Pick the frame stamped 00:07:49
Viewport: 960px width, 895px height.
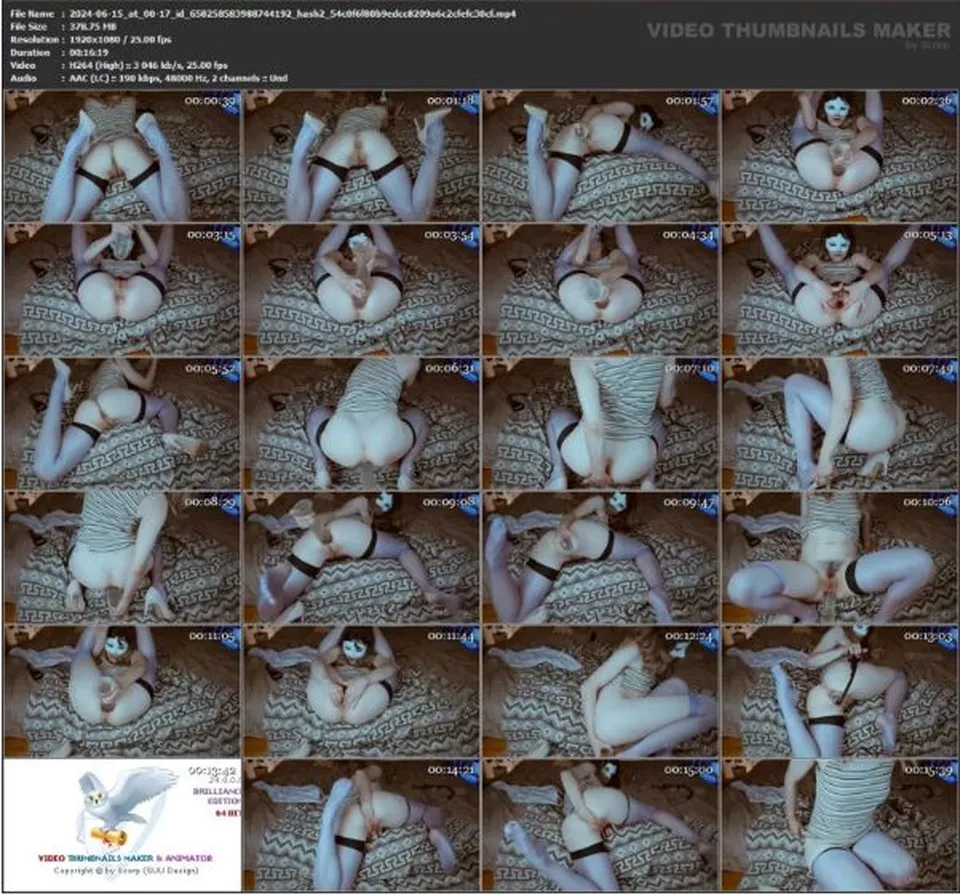[840, 424]
